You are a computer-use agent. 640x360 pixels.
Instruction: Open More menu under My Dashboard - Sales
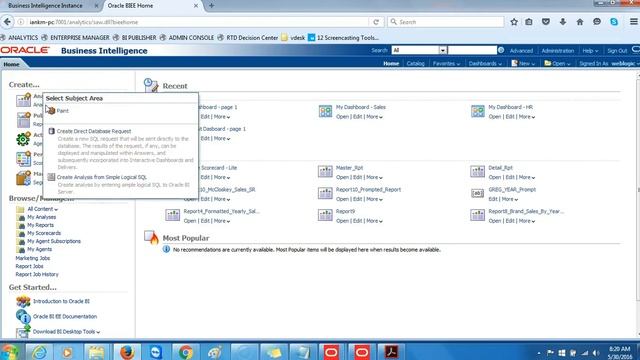374,117
